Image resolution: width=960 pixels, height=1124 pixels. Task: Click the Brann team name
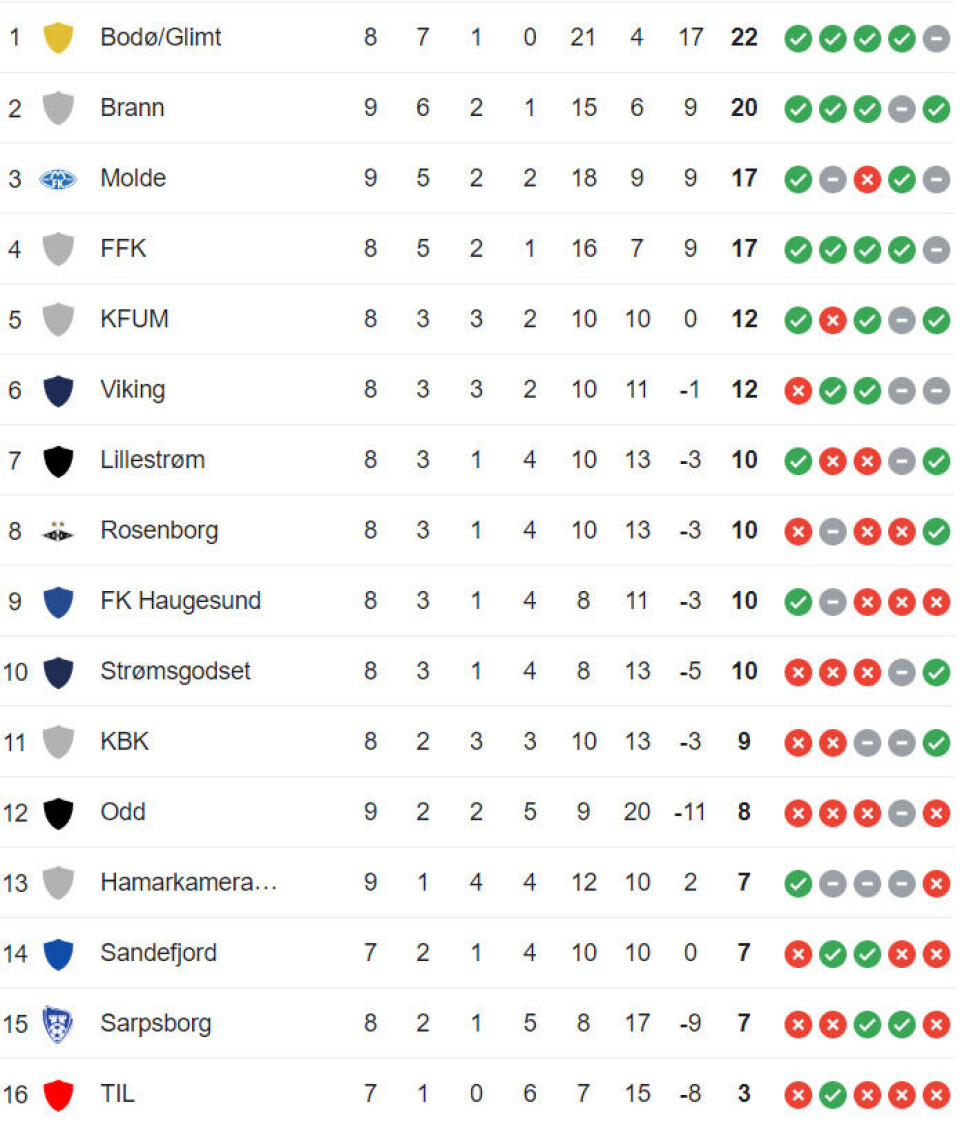pyautogui.click(x=132, y=109)
